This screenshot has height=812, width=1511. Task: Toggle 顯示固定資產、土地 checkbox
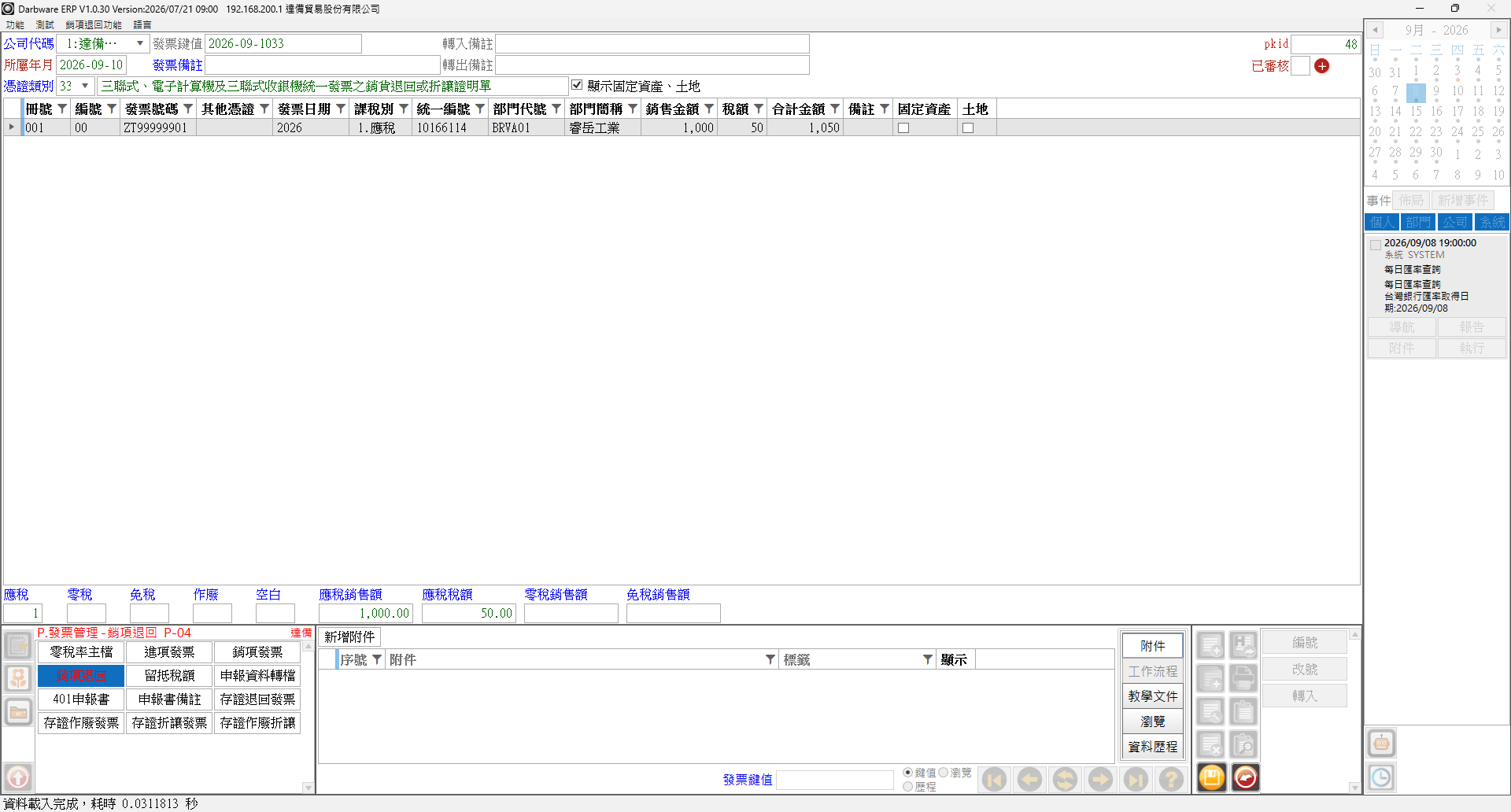577,85
